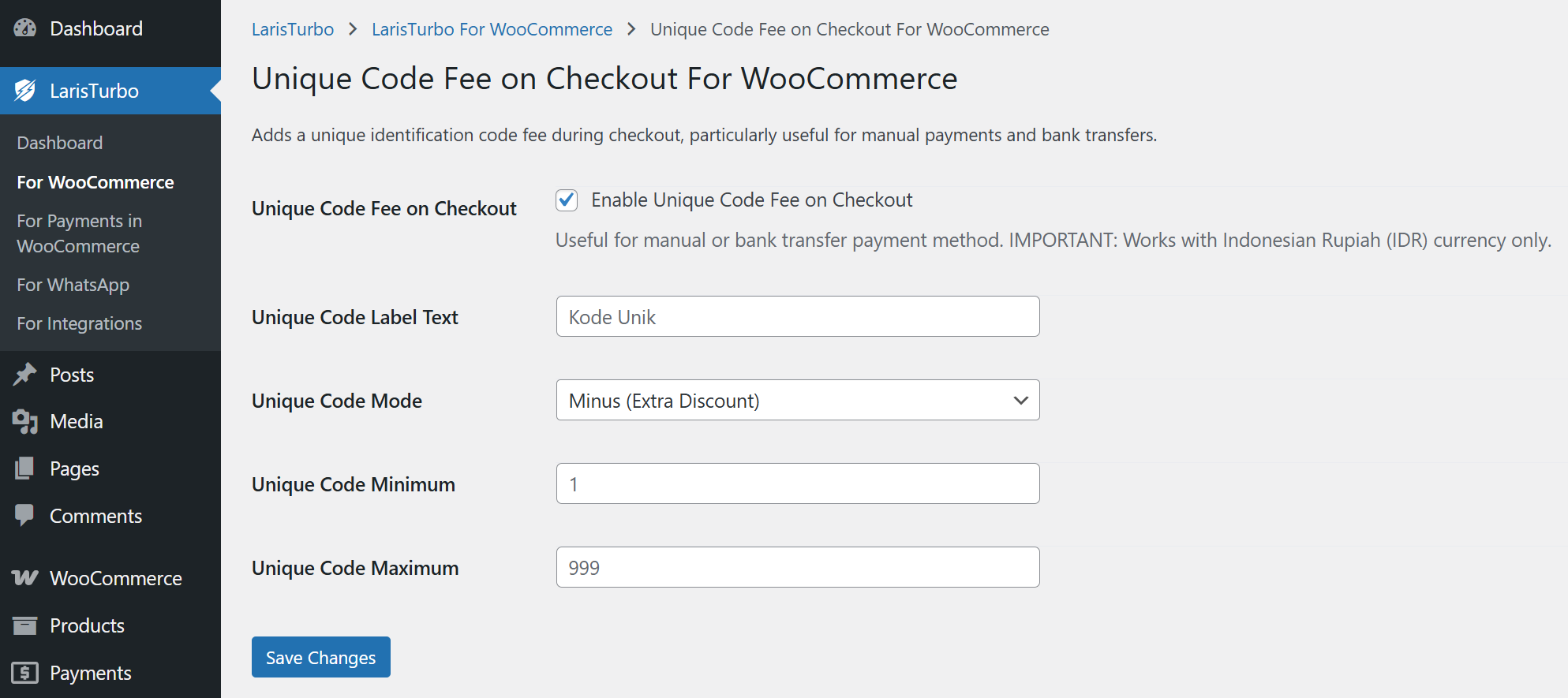The height and width of the screenshot is (698, 1568).
Task: Uncheck Enable Unique Code Fee on Checkout
Action: [x=567, y=200]
